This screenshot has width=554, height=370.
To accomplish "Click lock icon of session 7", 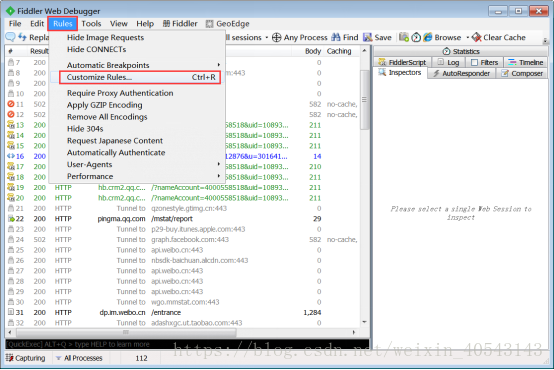I will tap(11, 62).
